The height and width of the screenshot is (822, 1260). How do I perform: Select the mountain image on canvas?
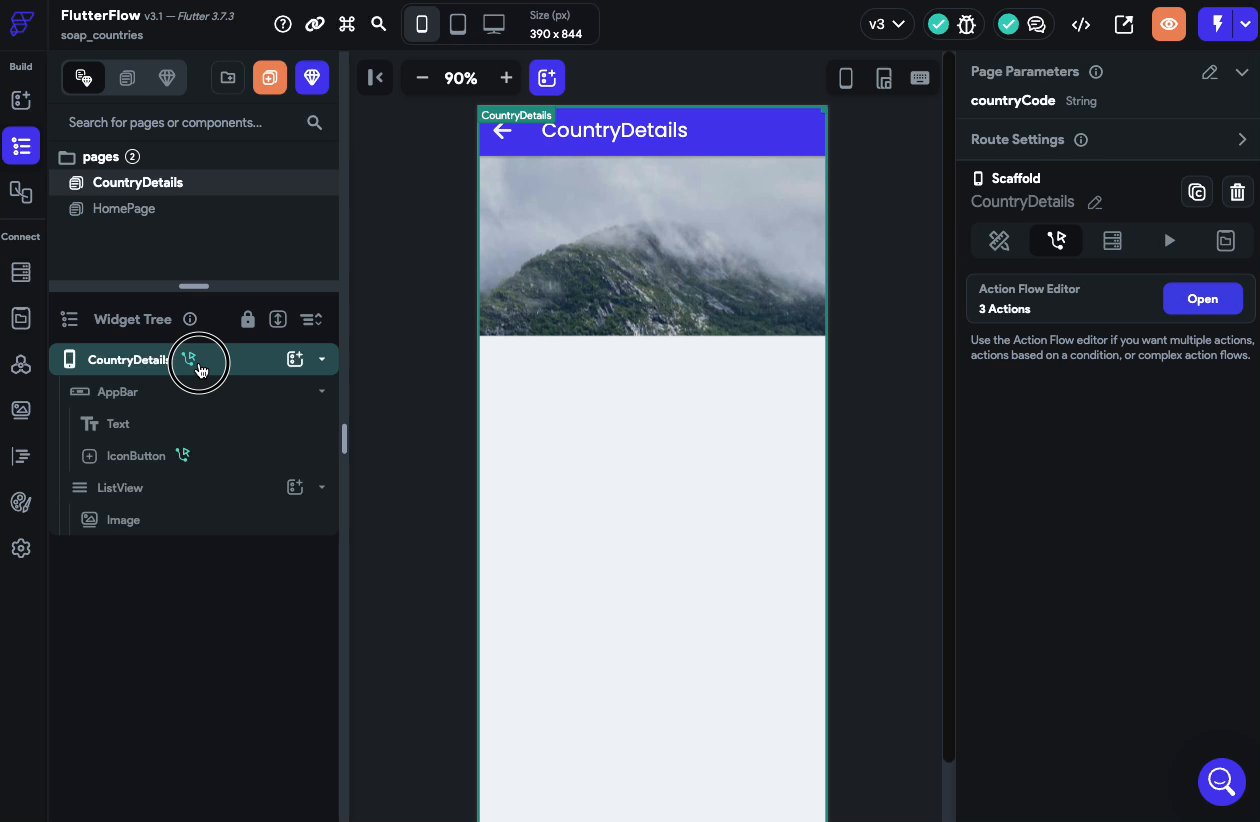pyautogui.click(x=652, y=246)
